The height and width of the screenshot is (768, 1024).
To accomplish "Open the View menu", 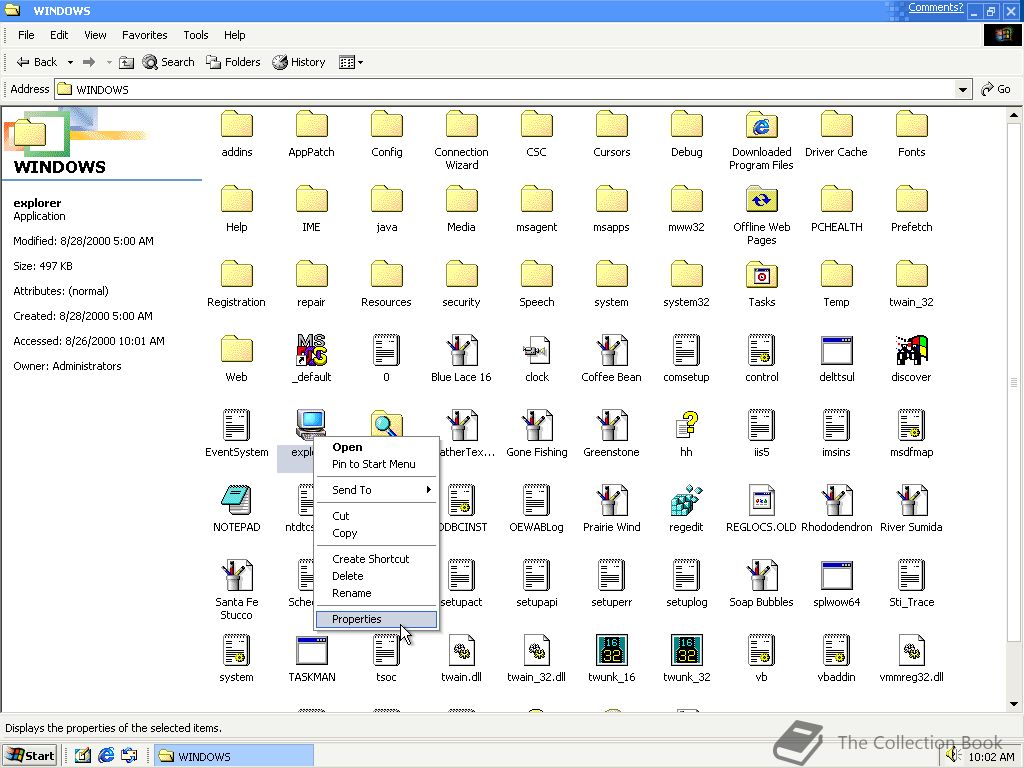I will (x=95, y=35).
